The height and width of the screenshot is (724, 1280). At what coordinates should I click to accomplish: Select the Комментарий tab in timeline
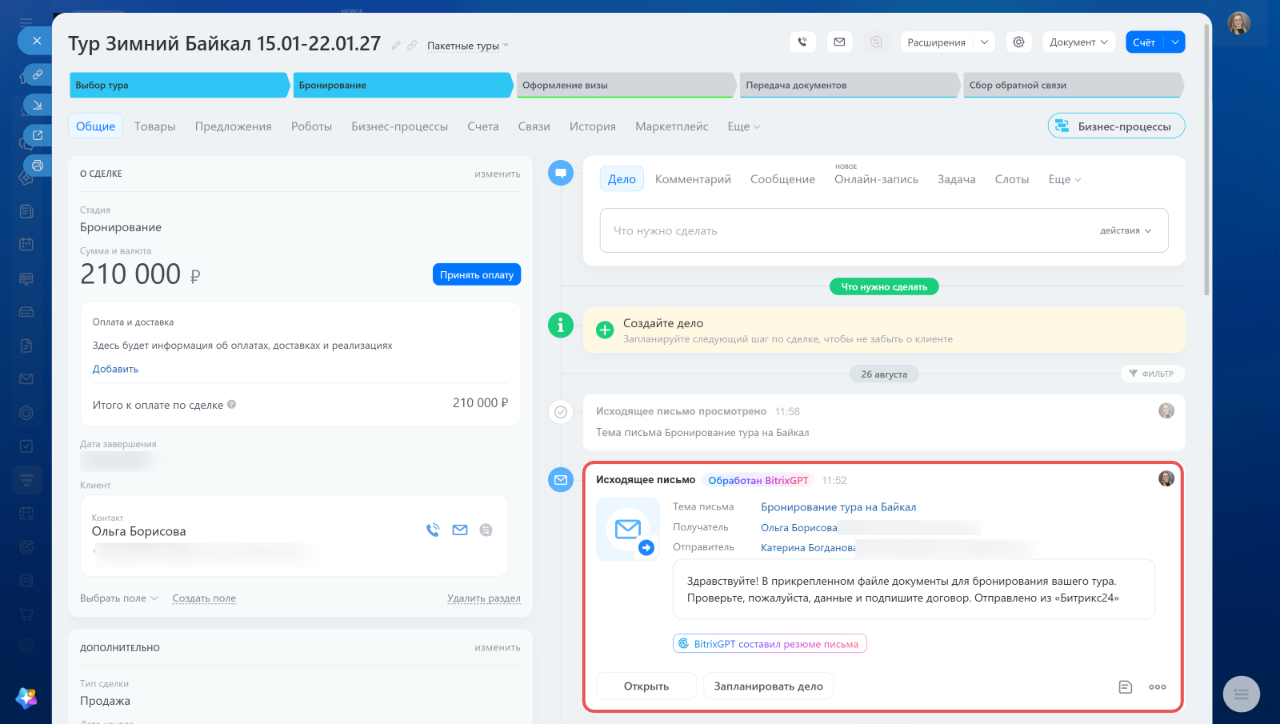693,179
